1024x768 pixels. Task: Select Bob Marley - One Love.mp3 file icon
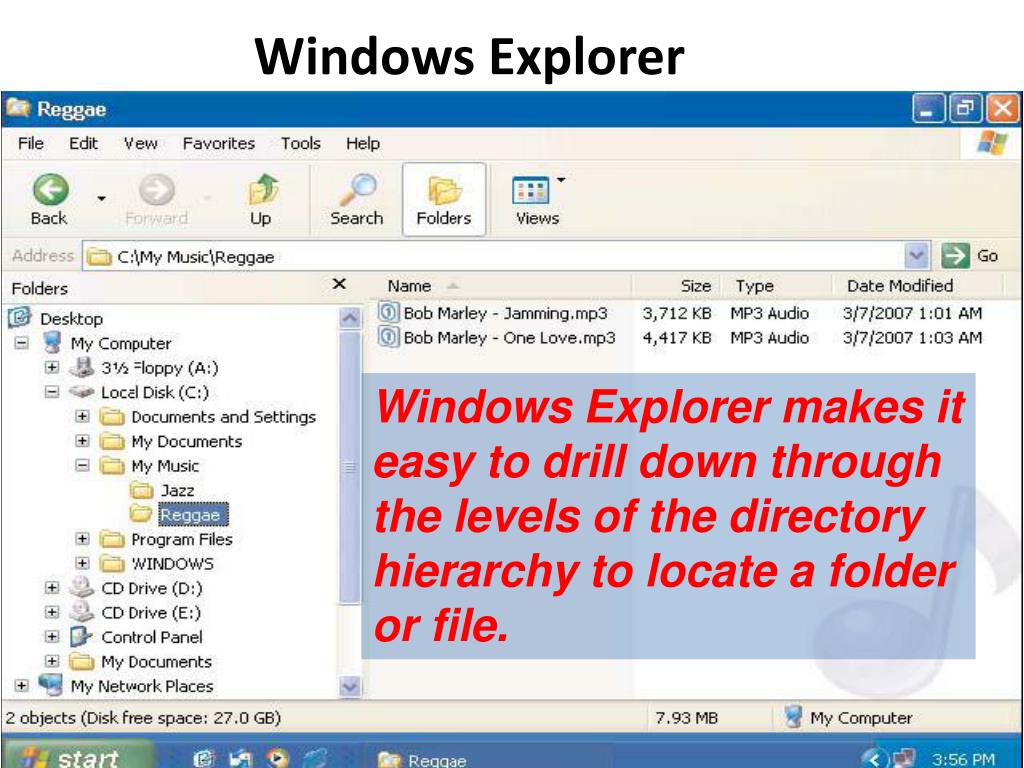(x=388, y=337)
